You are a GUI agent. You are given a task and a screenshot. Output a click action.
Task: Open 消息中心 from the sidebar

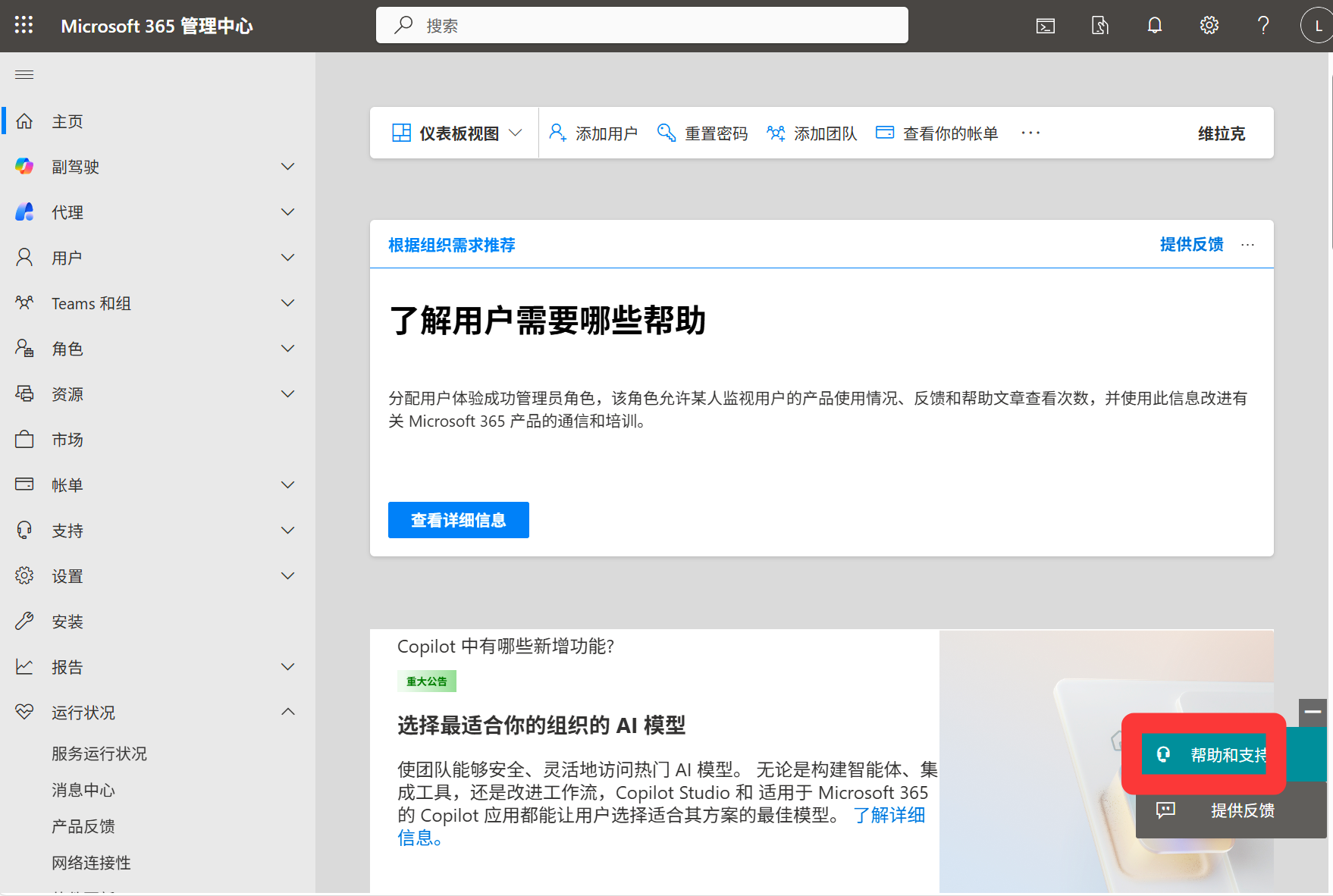83,790
